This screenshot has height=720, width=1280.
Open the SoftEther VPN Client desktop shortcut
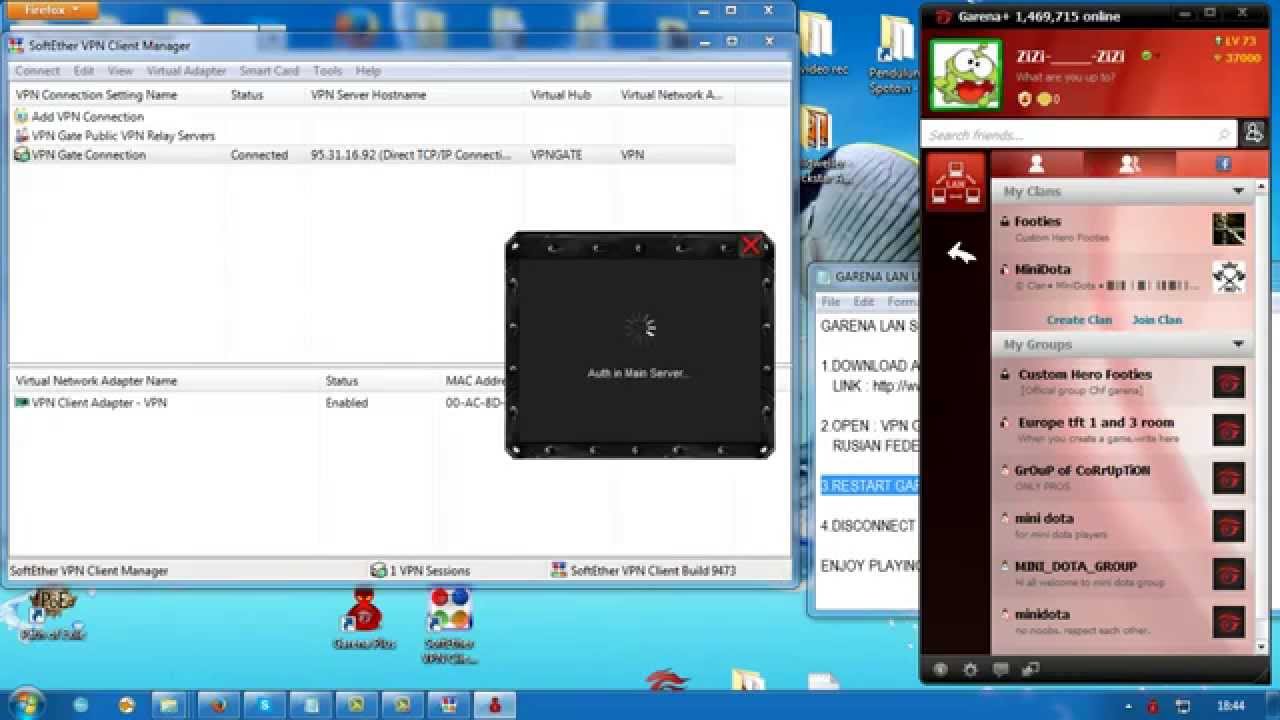tap(449, 626)
